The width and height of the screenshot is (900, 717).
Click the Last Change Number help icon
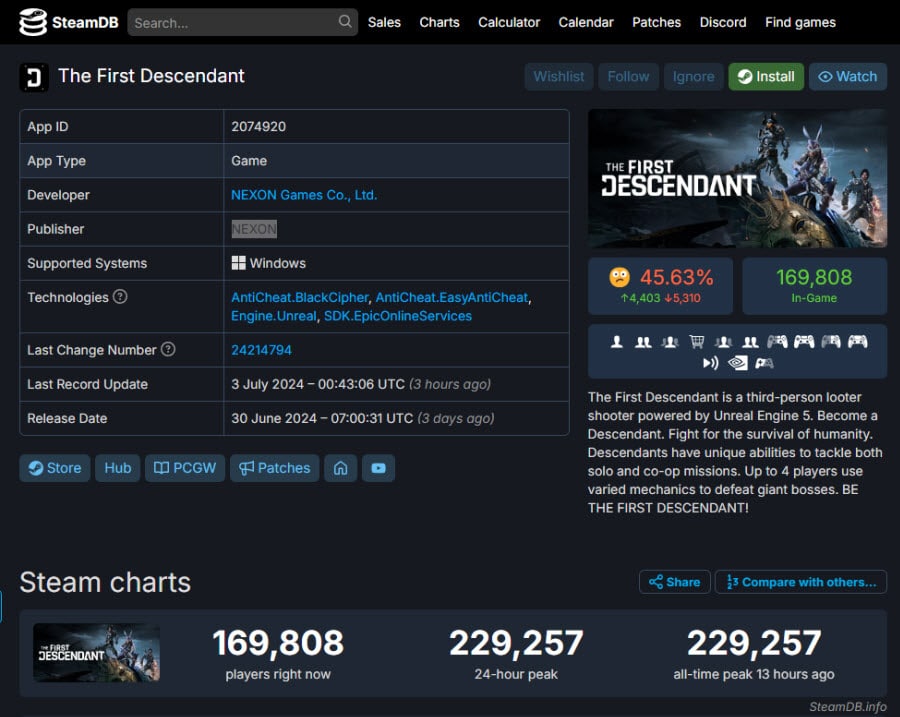click(x=168, y=349)
